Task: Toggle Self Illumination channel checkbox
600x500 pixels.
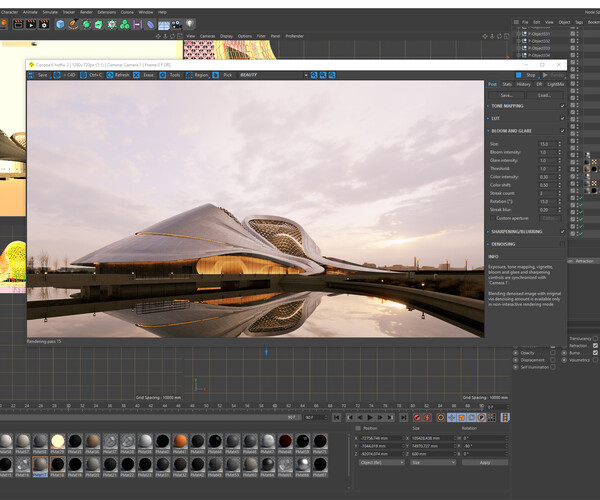Action: (x=553, y=367)
